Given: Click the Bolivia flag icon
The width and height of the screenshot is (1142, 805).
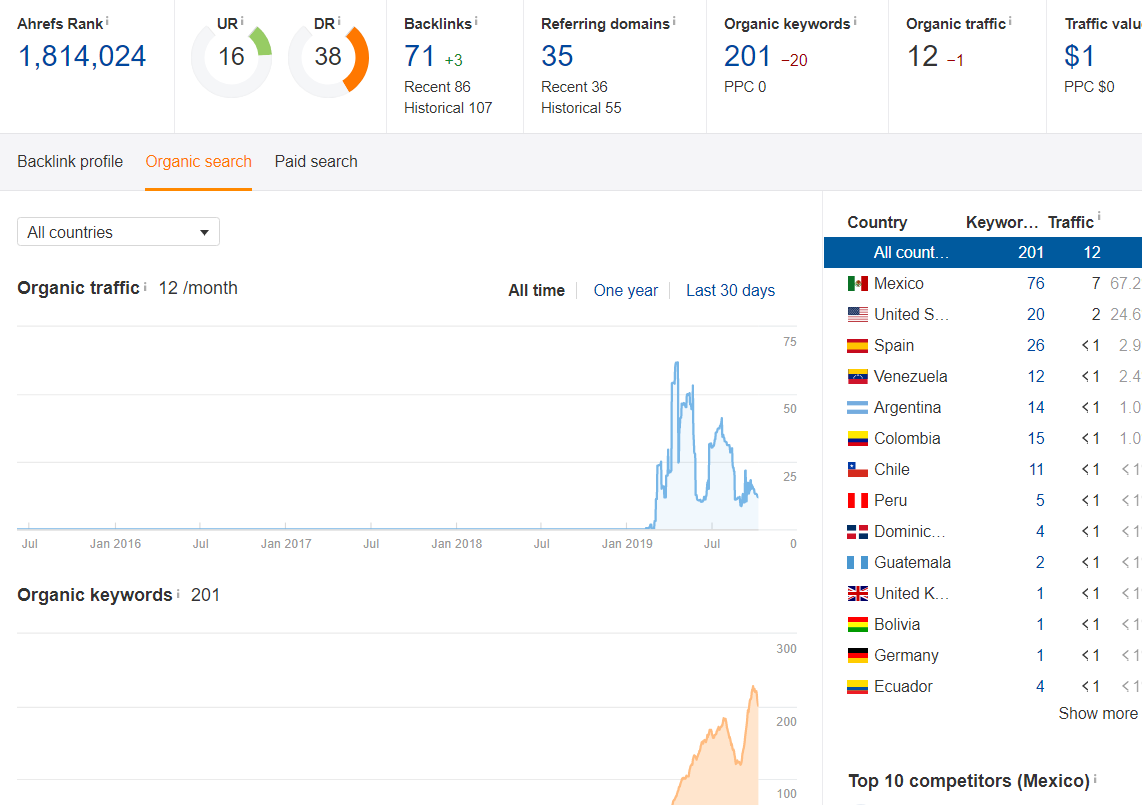Looking at the screenshot, I should pos(857,624).
